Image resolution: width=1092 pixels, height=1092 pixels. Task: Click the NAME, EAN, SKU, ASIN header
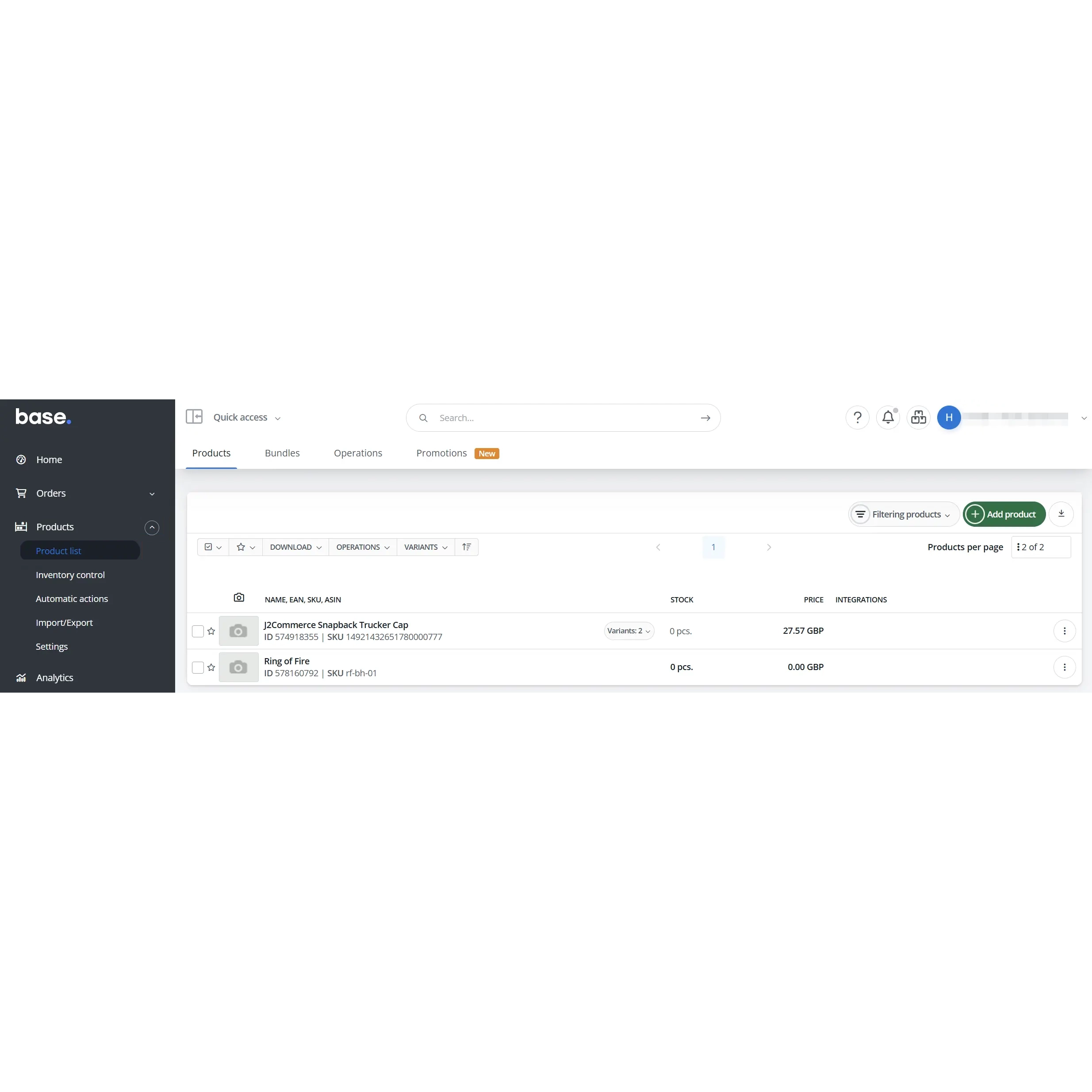pyautogui.click(x=303, y=600)
